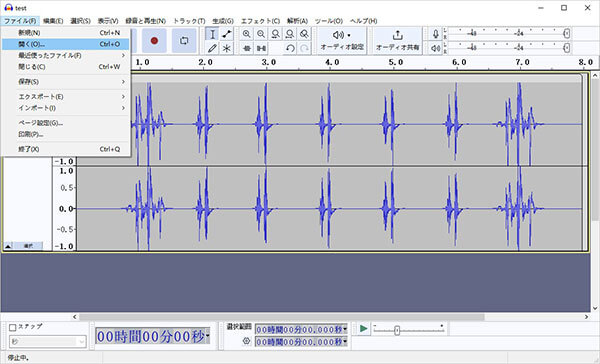The image size is (600, 364).
Task: Click the vertical scrollbar up arrow
Action: point(595,75)
